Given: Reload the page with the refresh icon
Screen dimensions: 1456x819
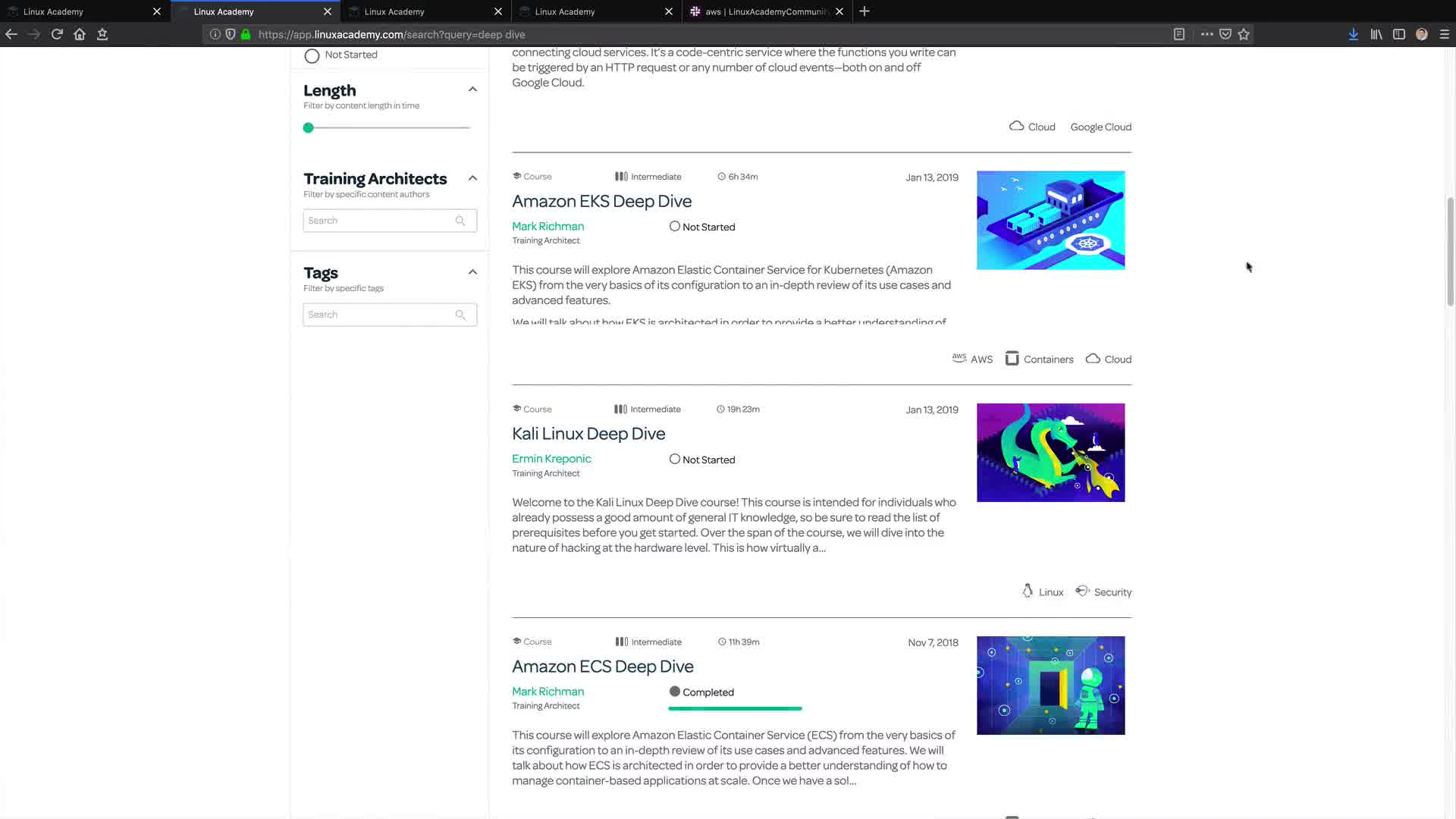Looking at the screenshot, I should click(57, 34).
